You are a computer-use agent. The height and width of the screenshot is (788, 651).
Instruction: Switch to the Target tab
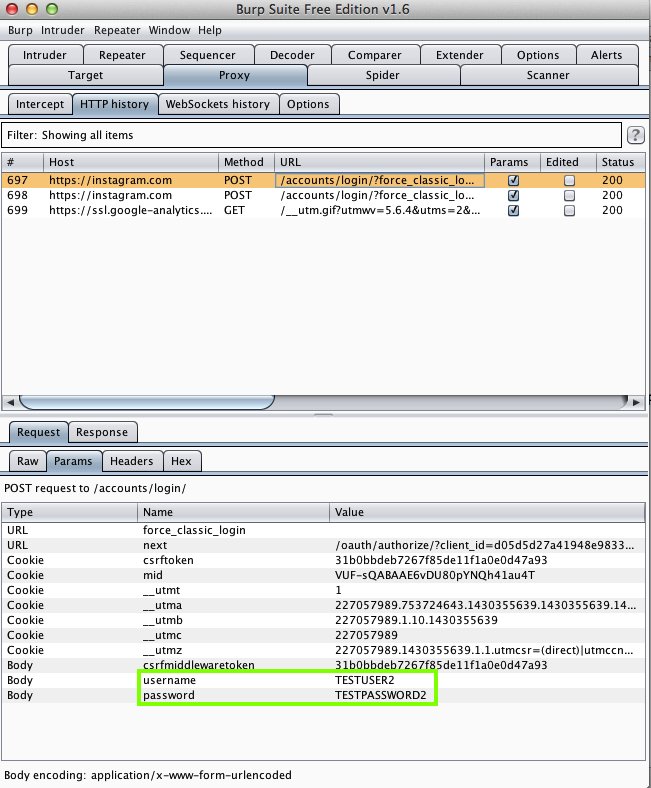tap(86, 75)
